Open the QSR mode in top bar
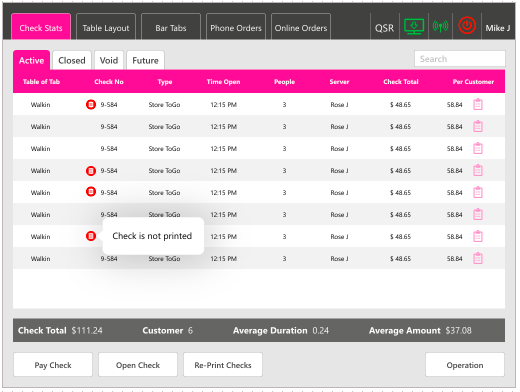The image size is (520, 392). pyautogui.click(x=384, y=28)
